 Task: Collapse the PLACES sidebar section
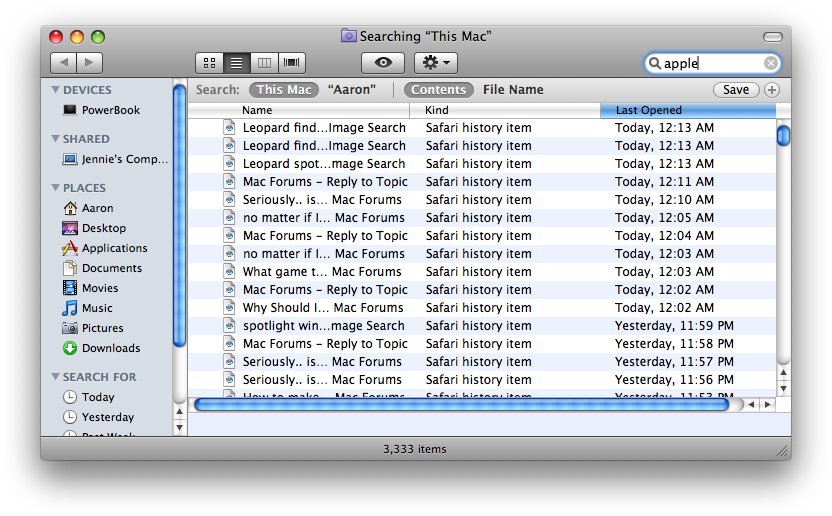[x=55, y=187]
